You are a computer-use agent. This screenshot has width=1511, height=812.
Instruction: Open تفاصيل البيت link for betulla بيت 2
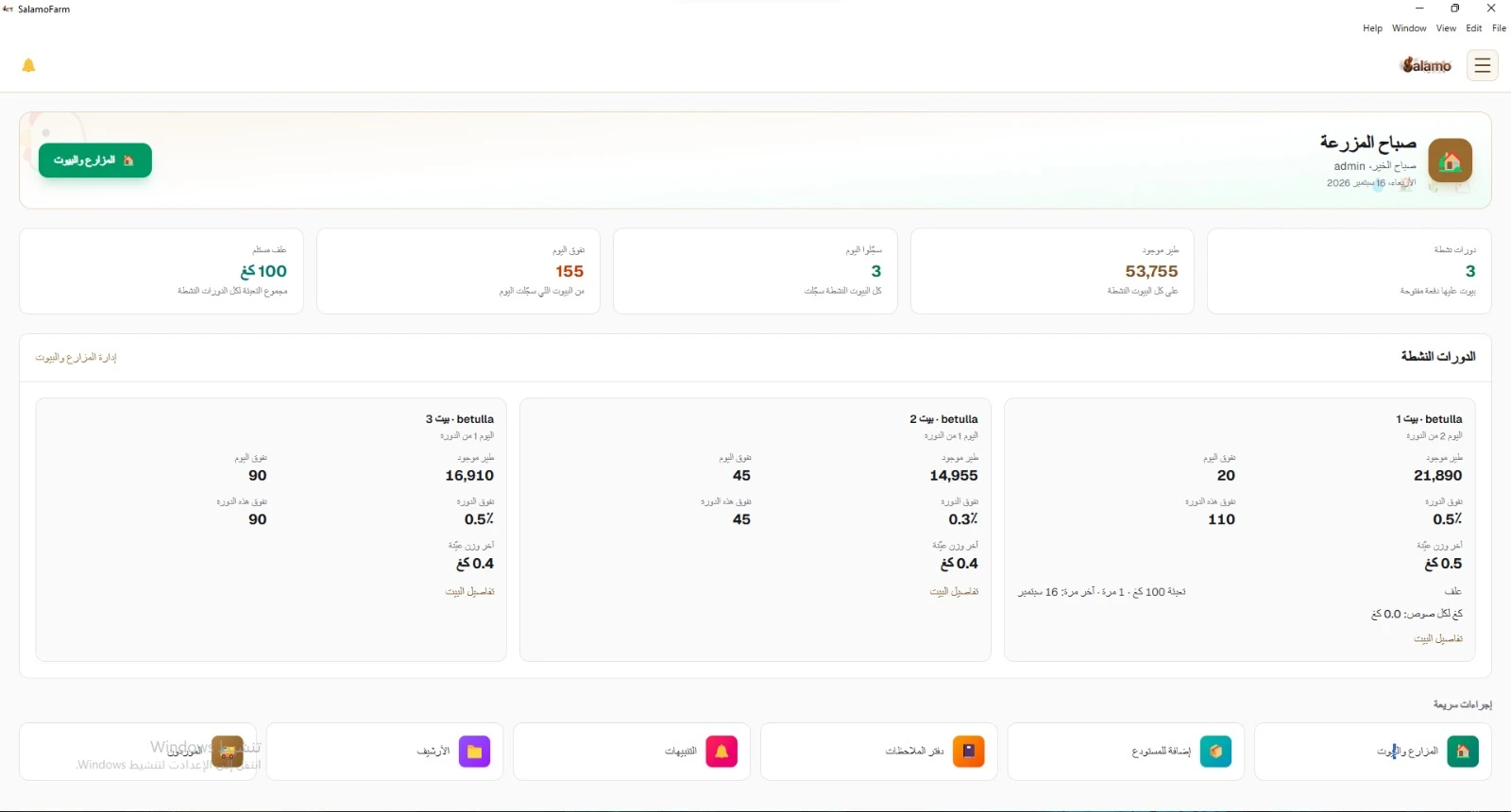click(x=954, y=592)
